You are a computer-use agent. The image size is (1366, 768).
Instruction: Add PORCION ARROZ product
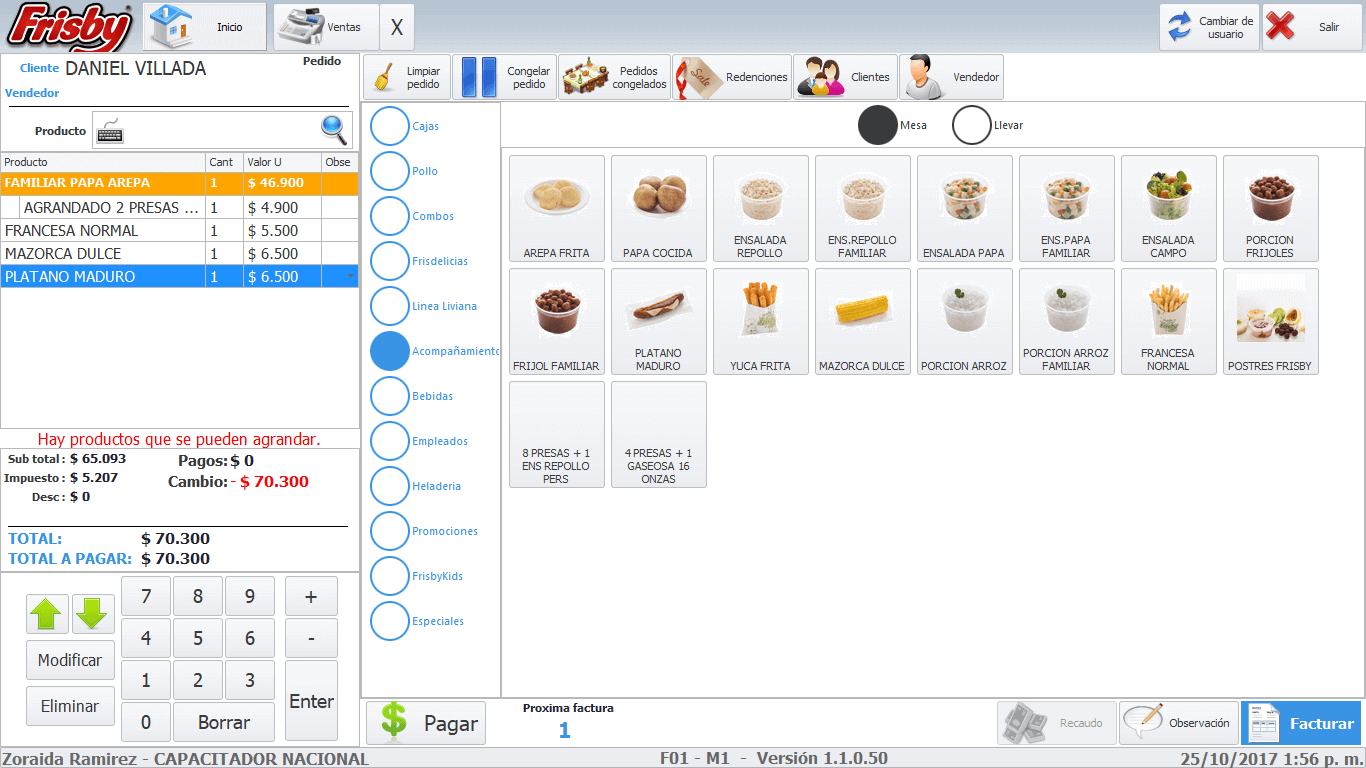click(965, 321)
